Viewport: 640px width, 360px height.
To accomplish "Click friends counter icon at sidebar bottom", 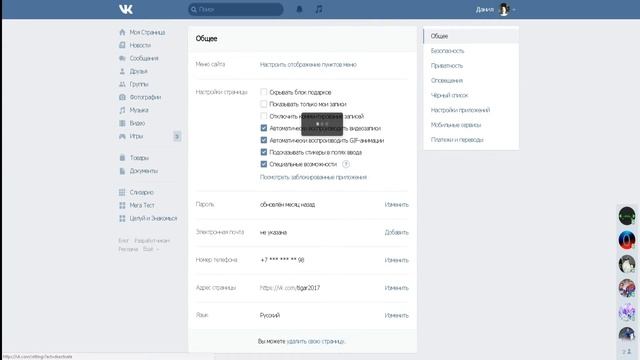I will click(627, 352).
